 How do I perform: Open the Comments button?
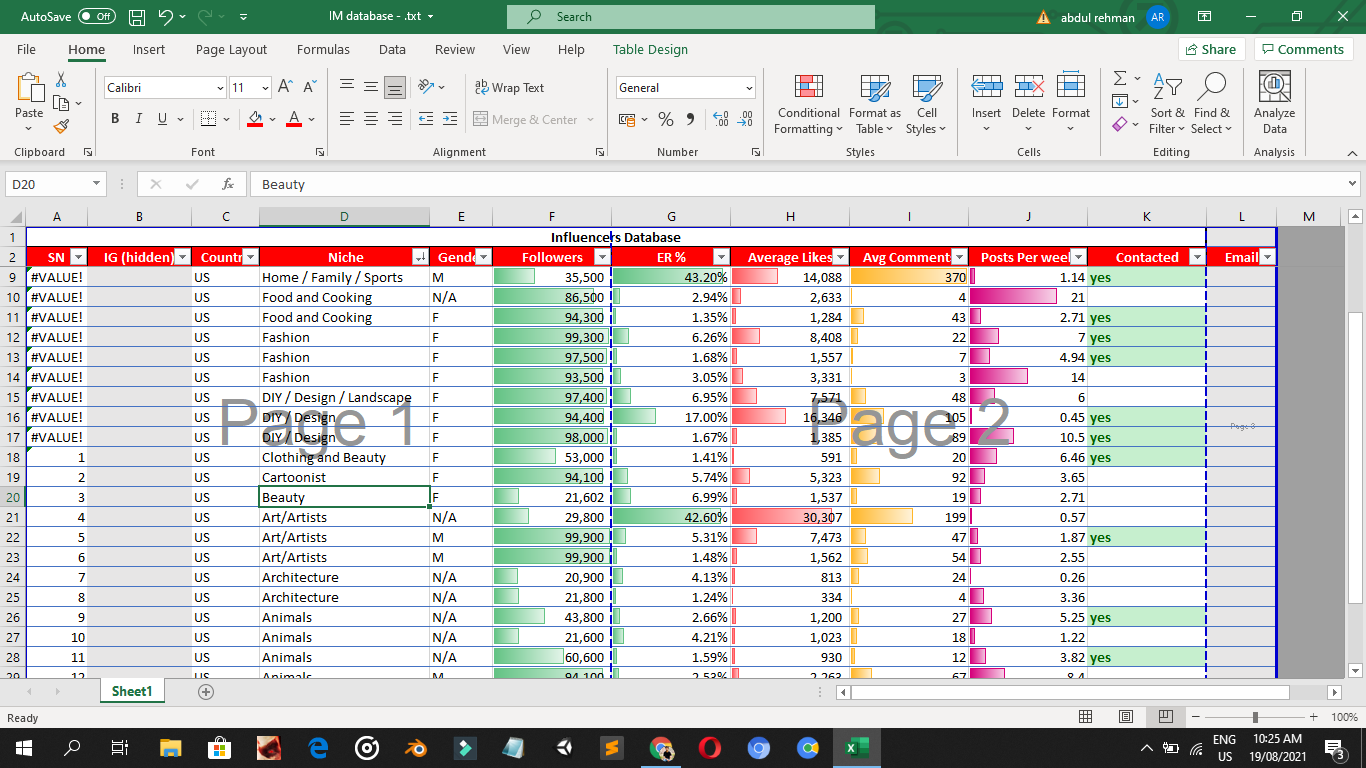pyautogui.click(x=1303, y=49)
